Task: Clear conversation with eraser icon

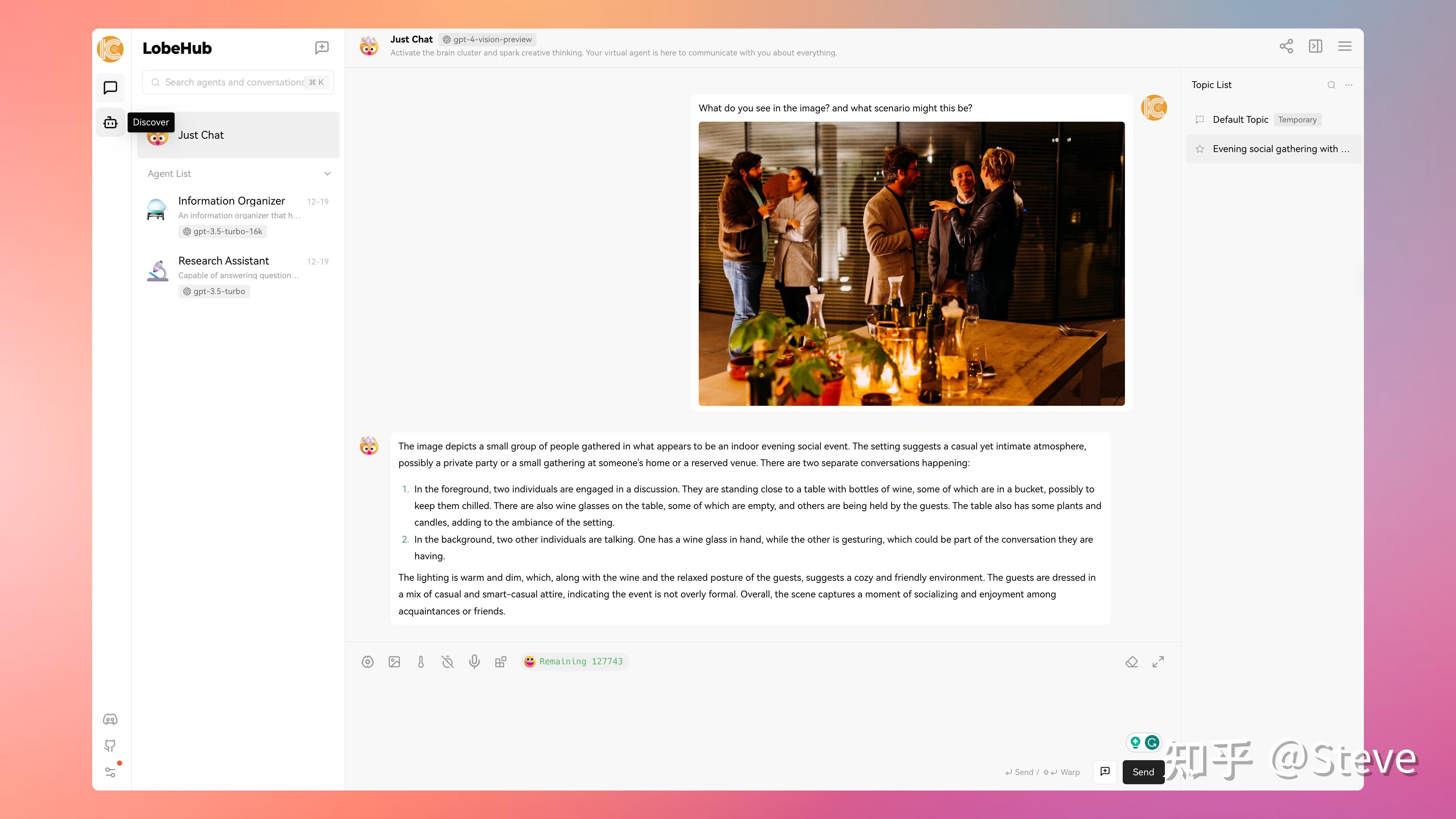Action: [x=1132, y=662]
